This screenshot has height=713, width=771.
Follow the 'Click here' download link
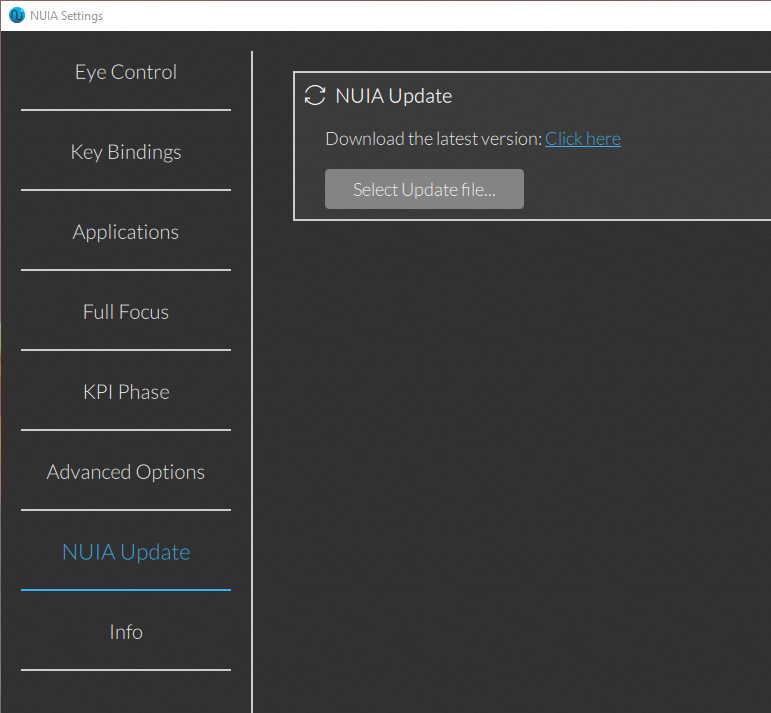point(583,139)
